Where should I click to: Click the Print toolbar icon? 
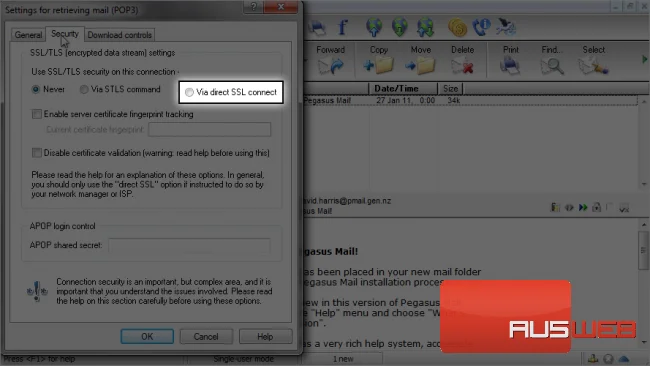point(510,66)
